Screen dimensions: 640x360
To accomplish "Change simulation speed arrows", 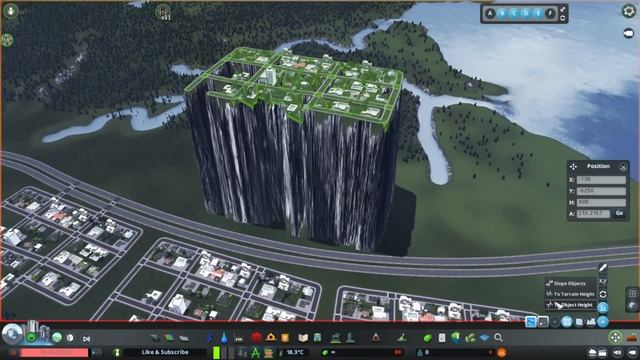I will point(97,352).
